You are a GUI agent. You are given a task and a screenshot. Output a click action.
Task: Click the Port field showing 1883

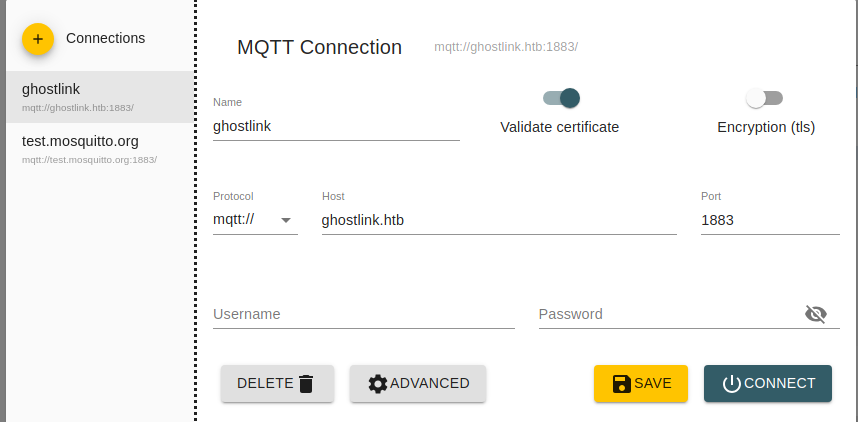770,221
